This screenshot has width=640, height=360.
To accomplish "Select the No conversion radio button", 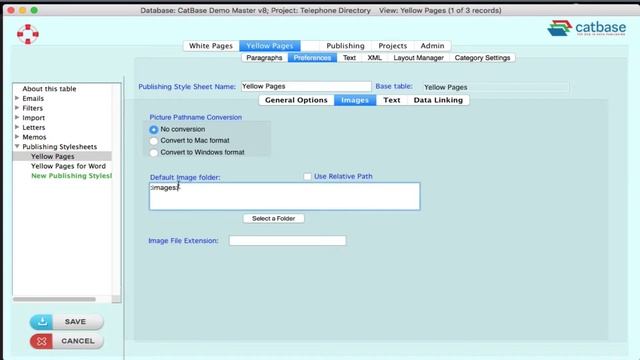I will point(153,129).
